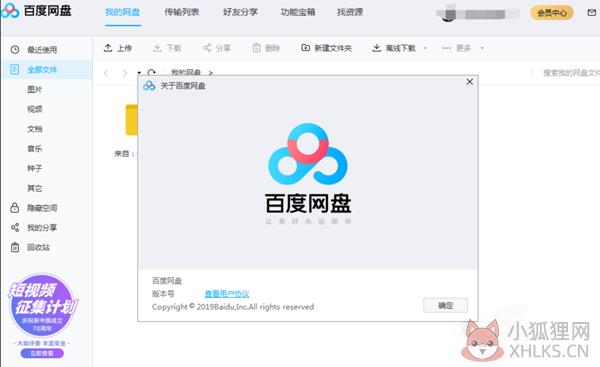Select 图片 category in sidebar
The image size is (600, 367).
(34, 90)
